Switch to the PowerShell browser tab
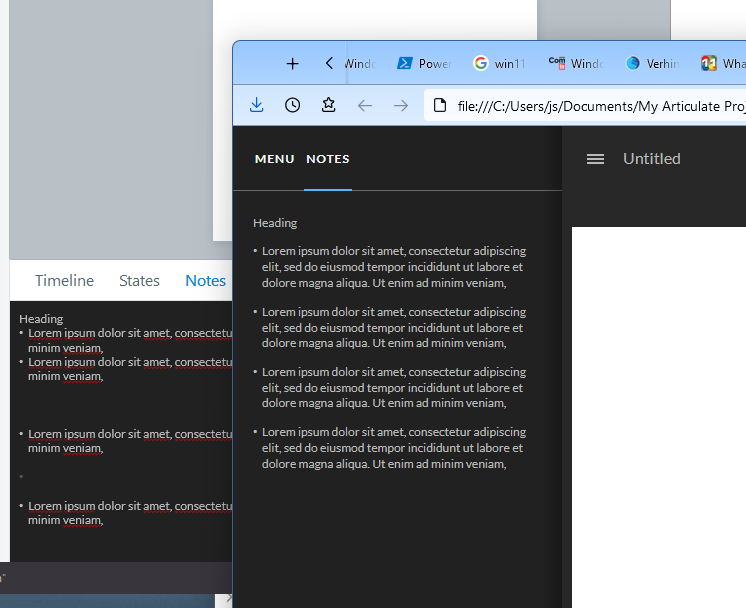 tap(424, 63)
